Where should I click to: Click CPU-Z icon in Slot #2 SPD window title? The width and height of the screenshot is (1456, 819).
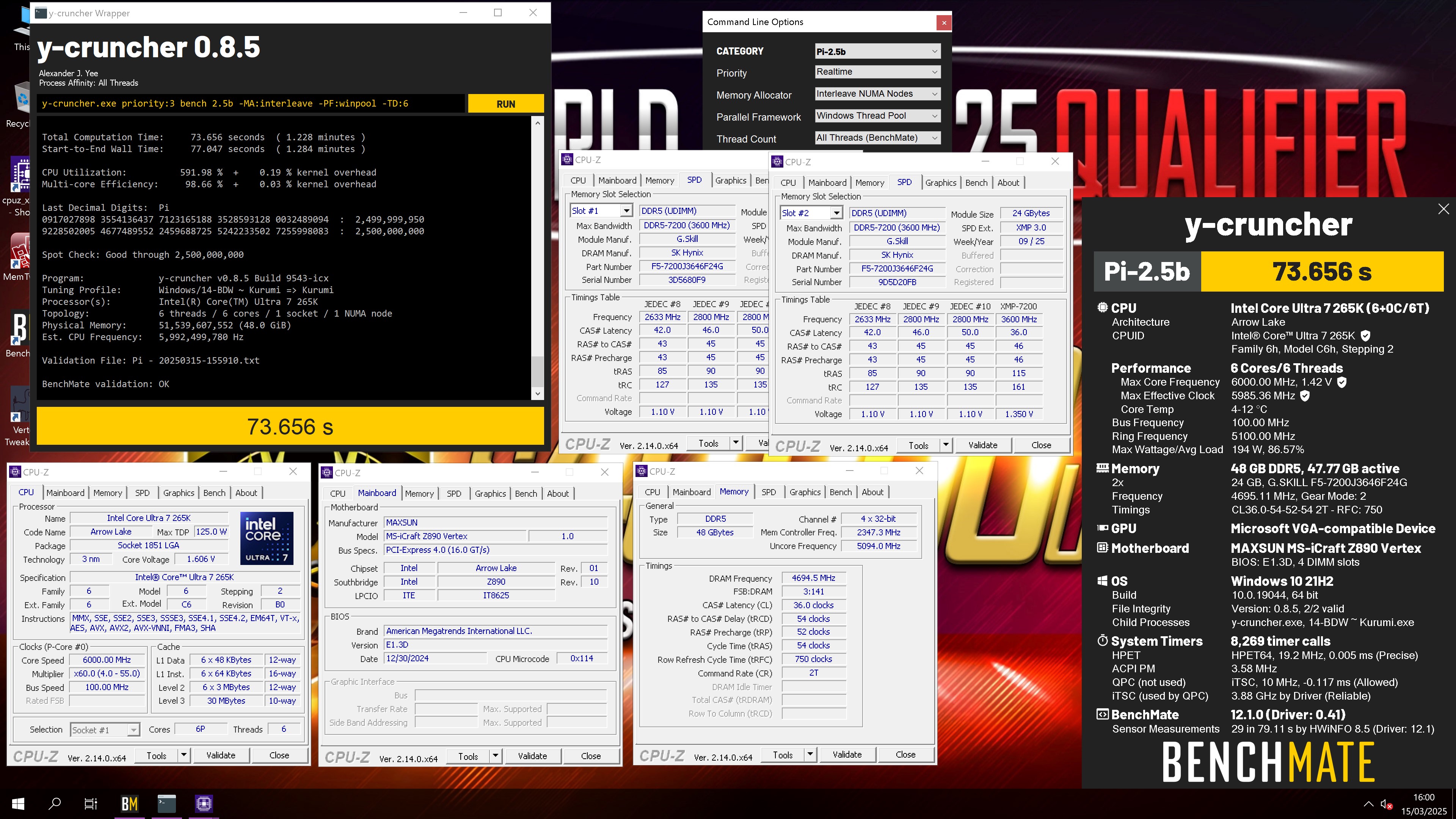pos(777,162)
